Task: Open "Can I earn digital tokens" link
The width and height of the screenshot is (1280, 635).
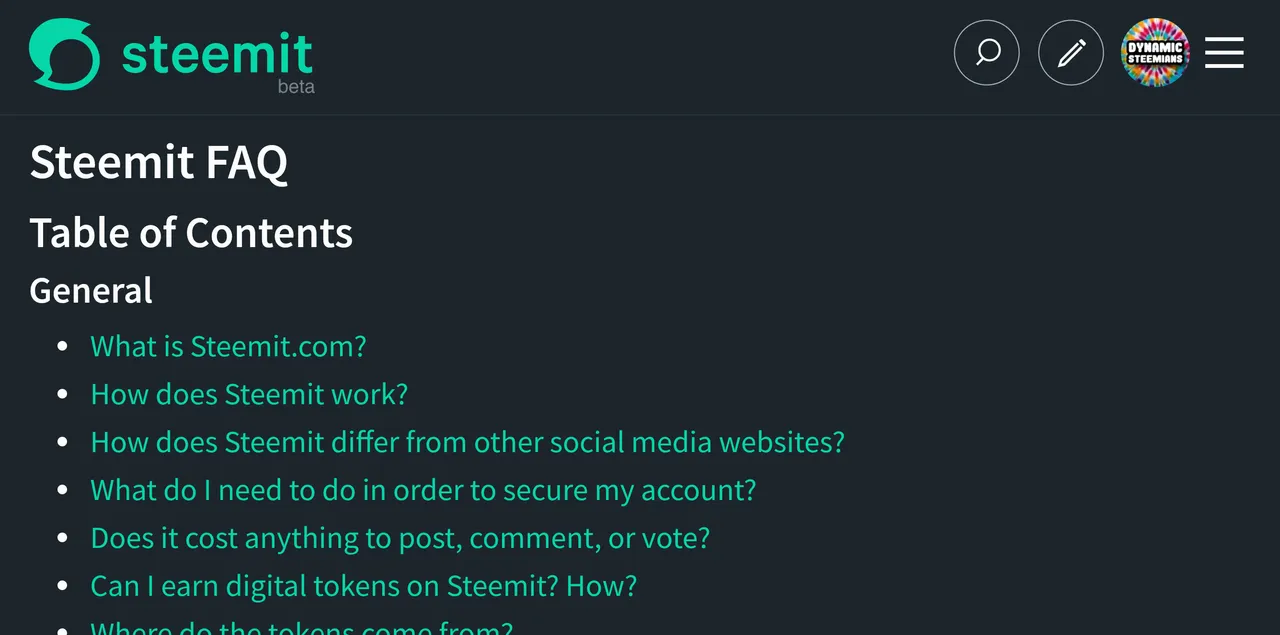Action: 363,586
